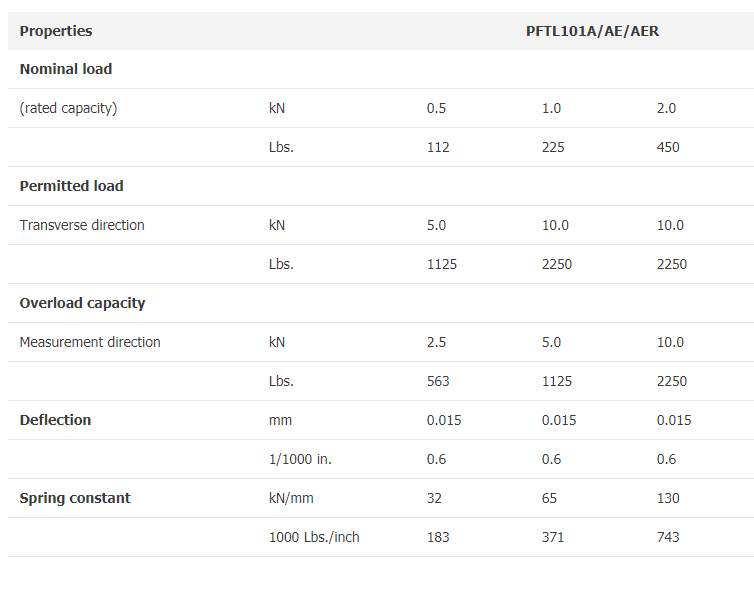Select the PFTL101A/AE/AER header text
Viewport: 754px width, 591px height.
point(592,31)
